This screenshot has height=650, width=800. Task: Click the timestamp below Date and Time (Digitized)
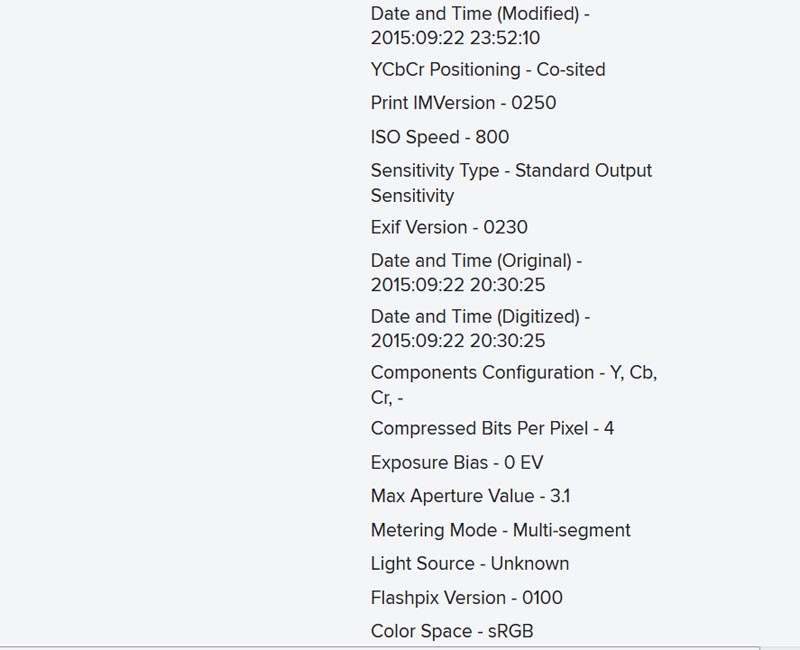[x=458, y=341]
